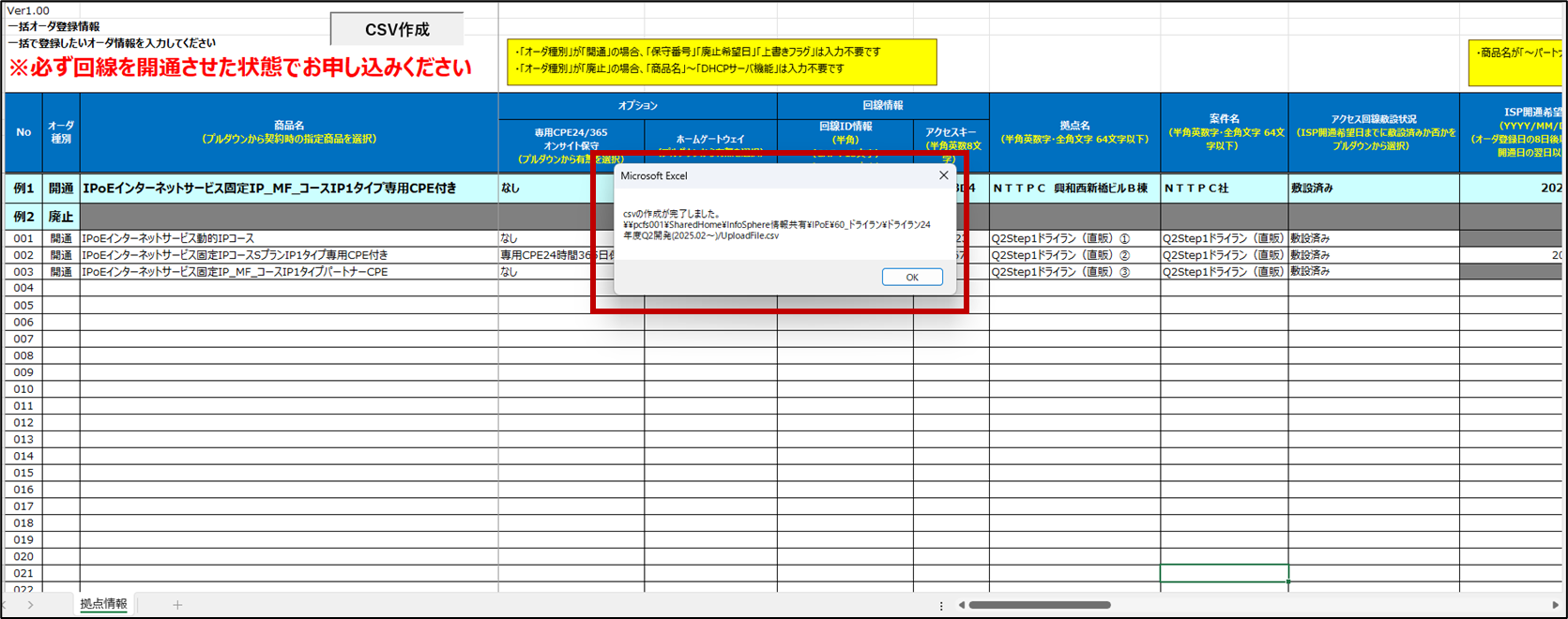1568x619 pixels.
Task: Click the csvの作成が完了しました message text
Action: (x=671, y=214)
